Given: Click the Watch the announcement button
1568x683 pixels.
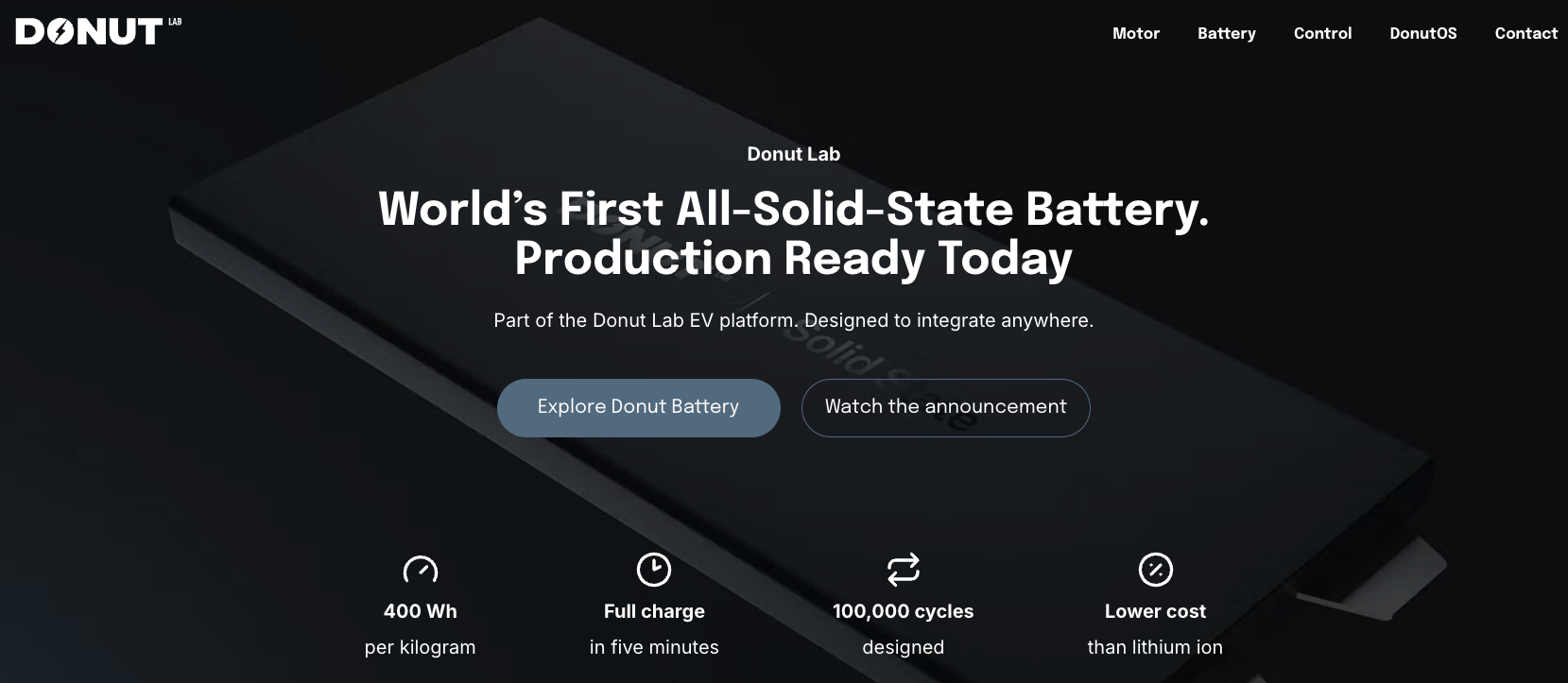Looking at the screenshot, I should click(946, 408).
